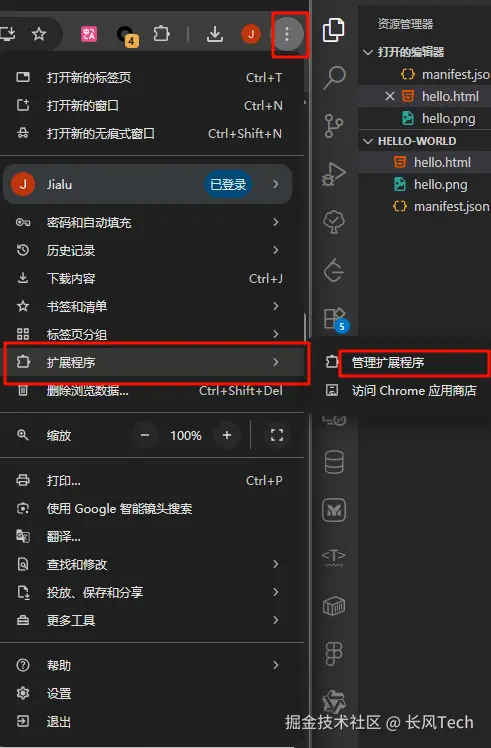This screenshot has height=748, width=491.
Task: Open VS Code Explorer files icon
Action: 334,30
